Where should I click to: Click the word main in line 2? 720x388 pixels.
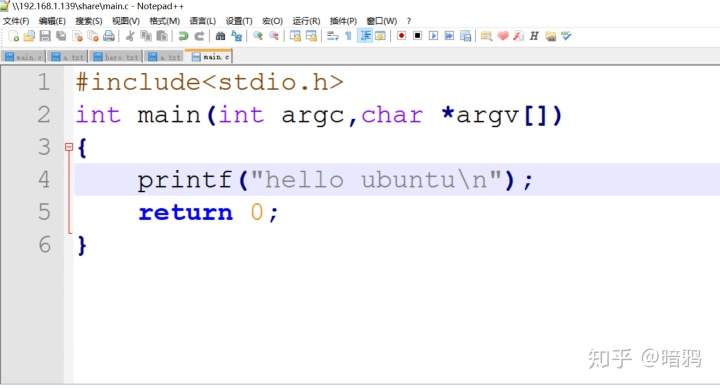(169, 115)
